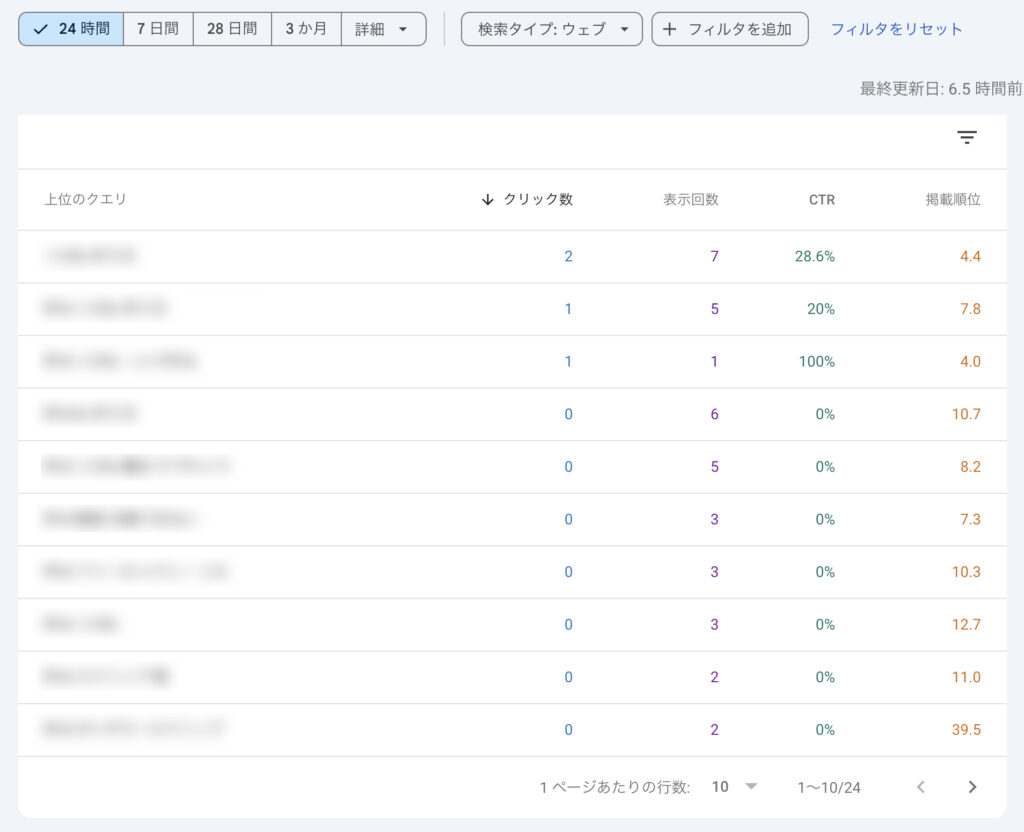
Task: Open the 検索タイプ: ウェブ dropdown
Action: [550, 28]
